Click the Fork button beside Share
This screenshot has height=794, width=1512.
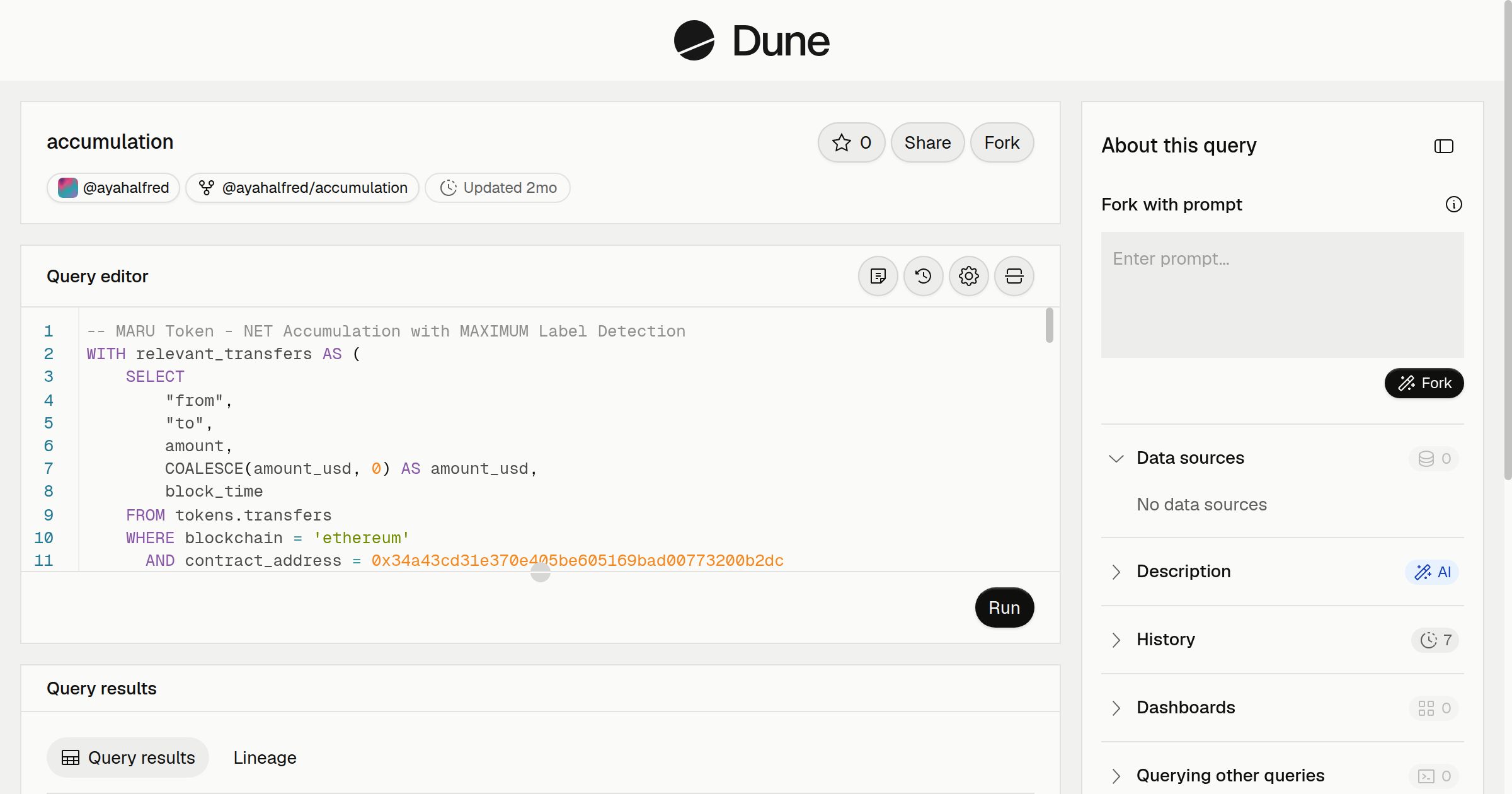pyautogui.click(x=1002, y=142)
